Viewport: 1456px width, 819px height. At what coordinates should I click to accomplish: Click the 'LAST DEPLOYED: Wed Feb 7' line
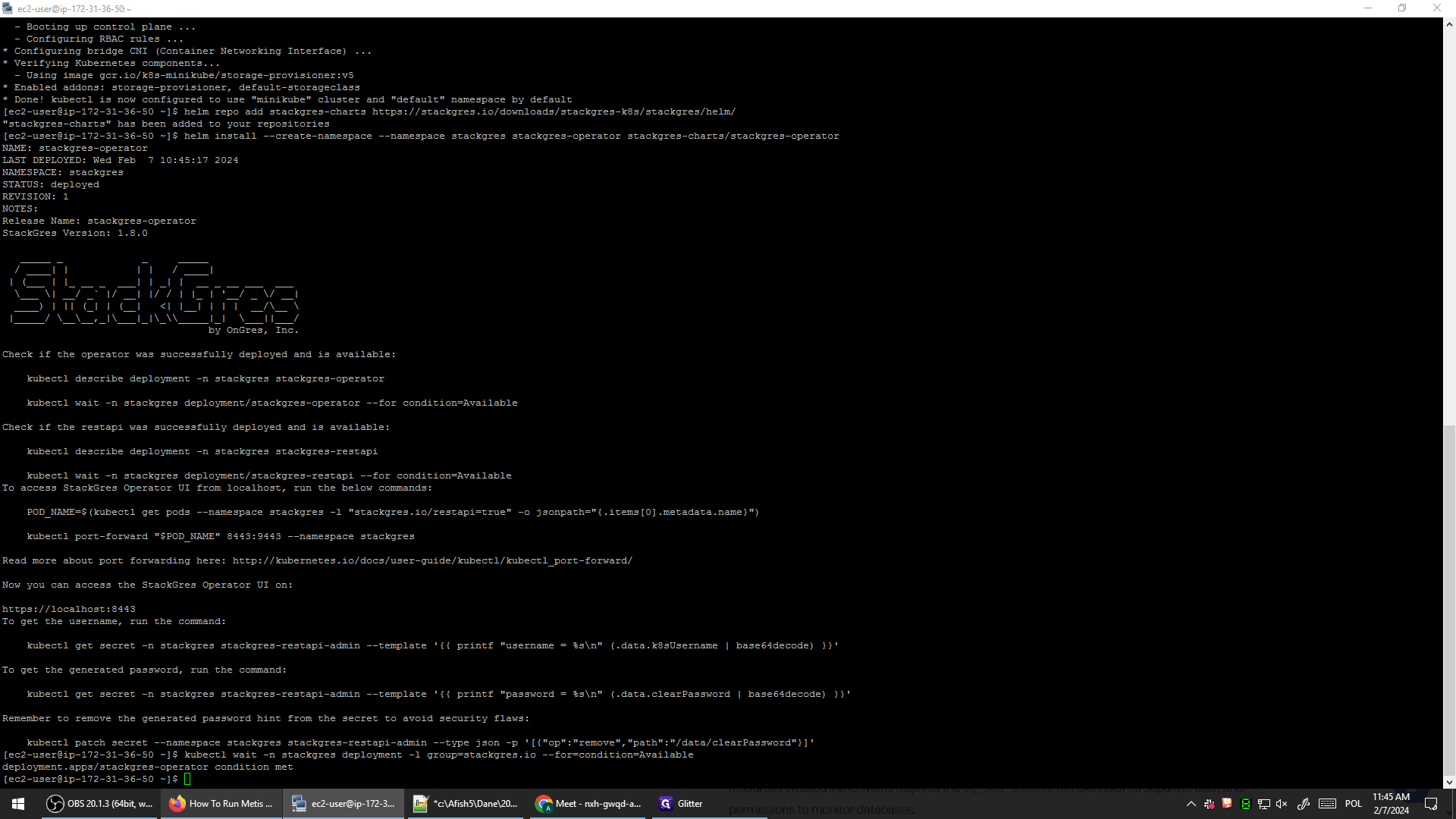pyautogui.click(x=121, y=160)
